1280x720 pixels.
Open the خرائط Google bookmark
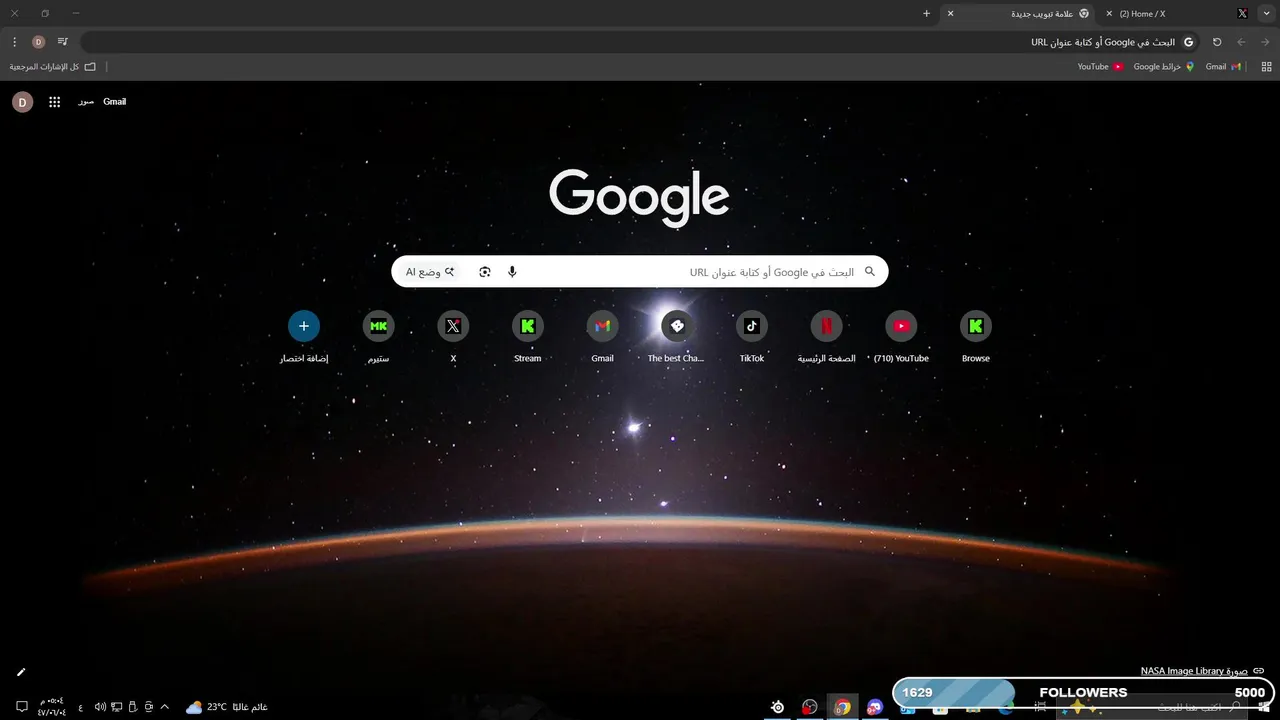click(x=1163, y=67)
